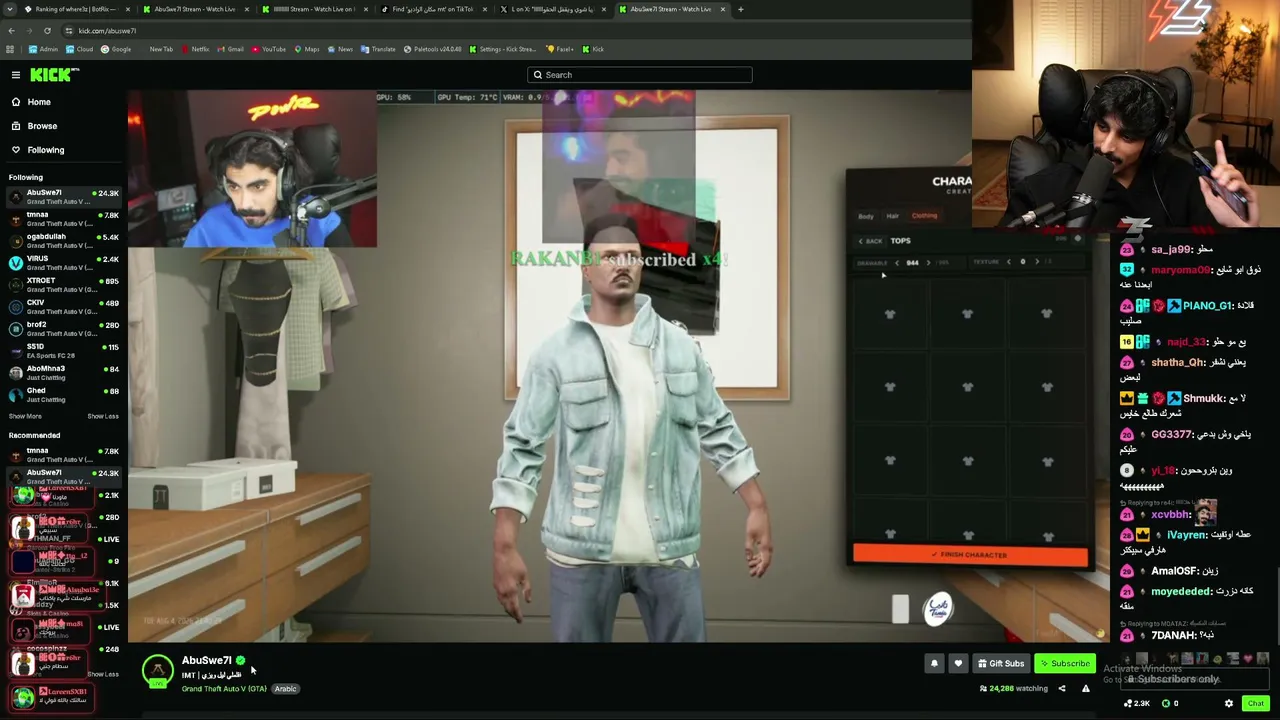Toggle follow with the heart icon

[x=958, y=664]
